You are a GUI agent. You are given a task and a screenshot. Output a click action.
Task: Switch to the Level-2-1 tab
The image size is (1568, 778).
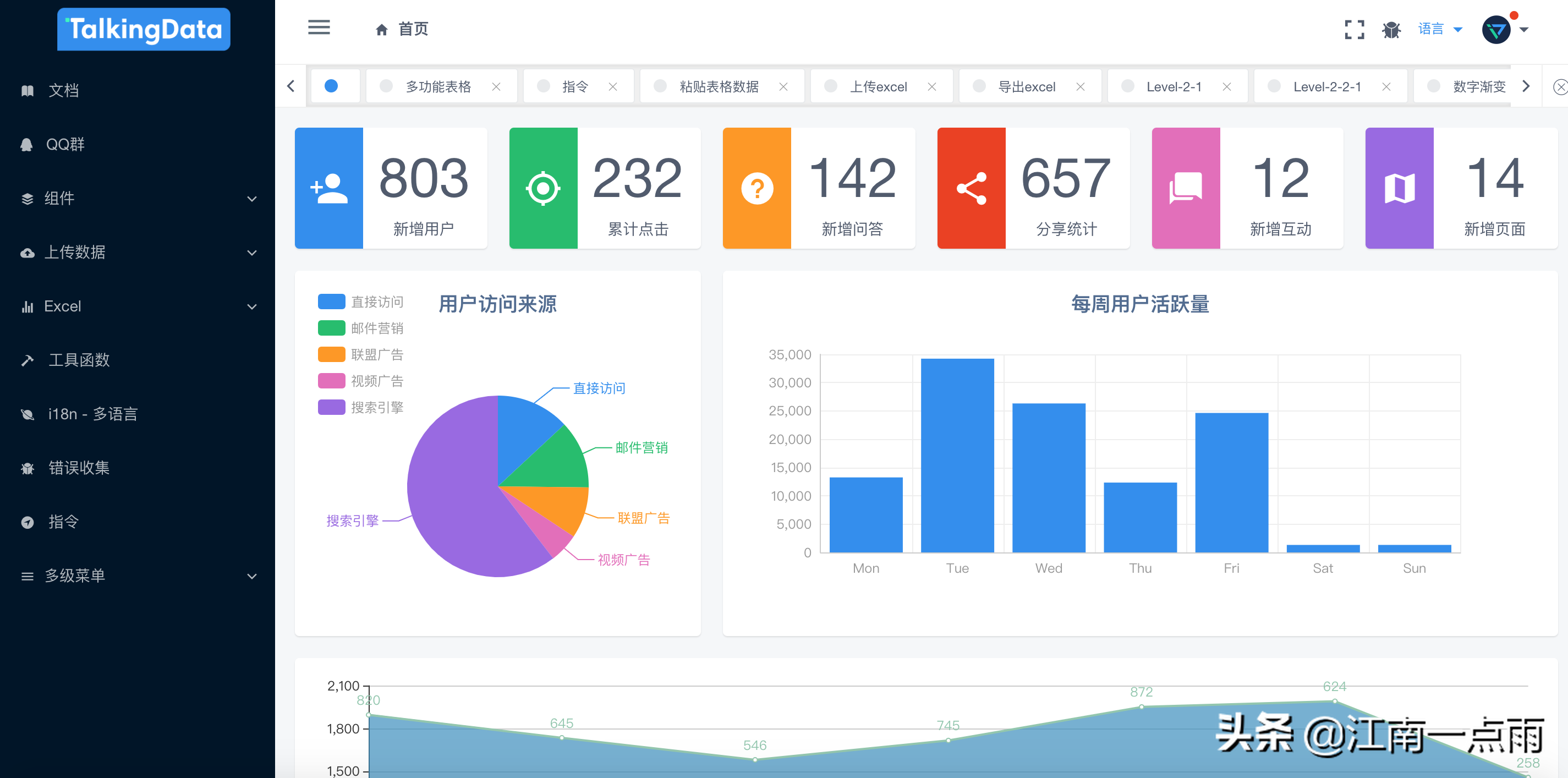tap(1174, 86)
